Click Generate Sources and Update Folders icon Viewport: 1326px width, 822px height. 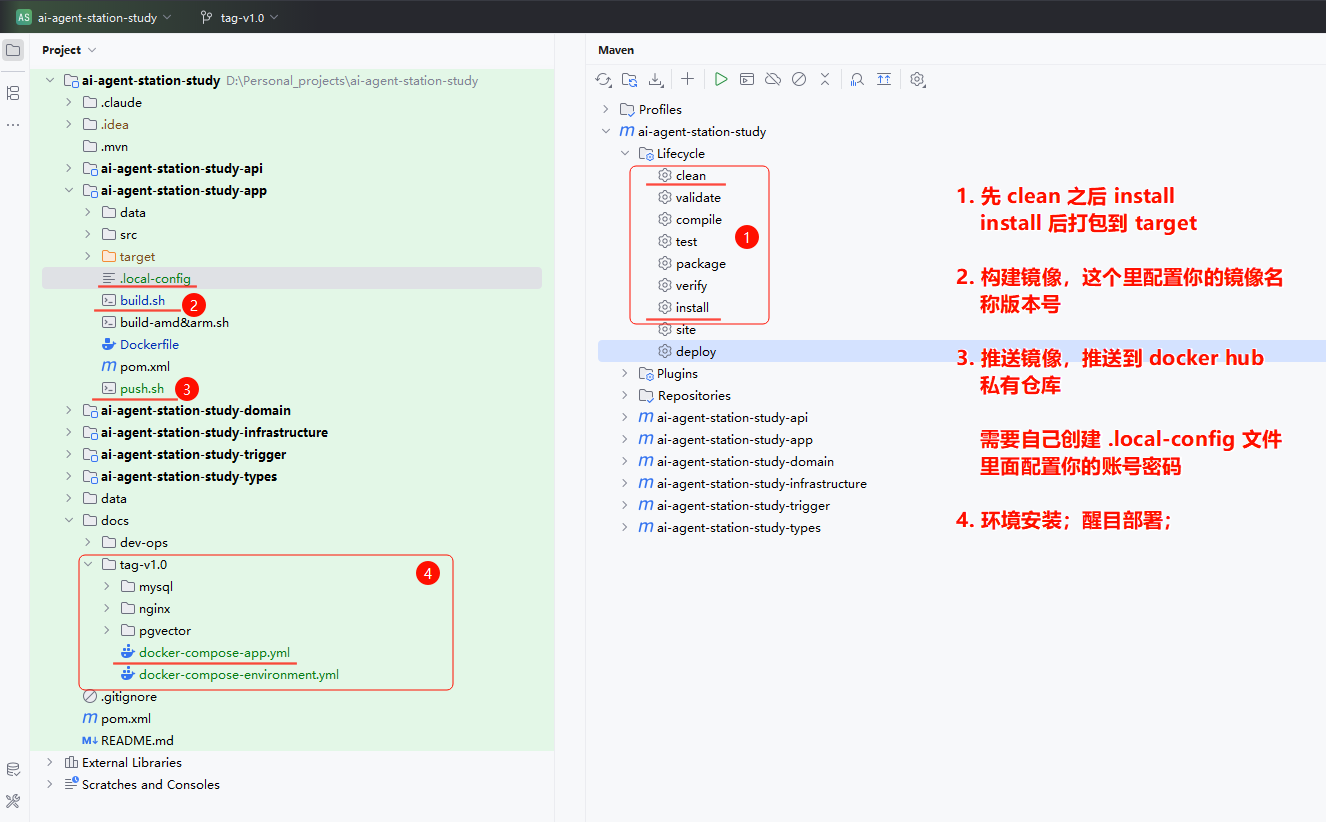point(629,79)
